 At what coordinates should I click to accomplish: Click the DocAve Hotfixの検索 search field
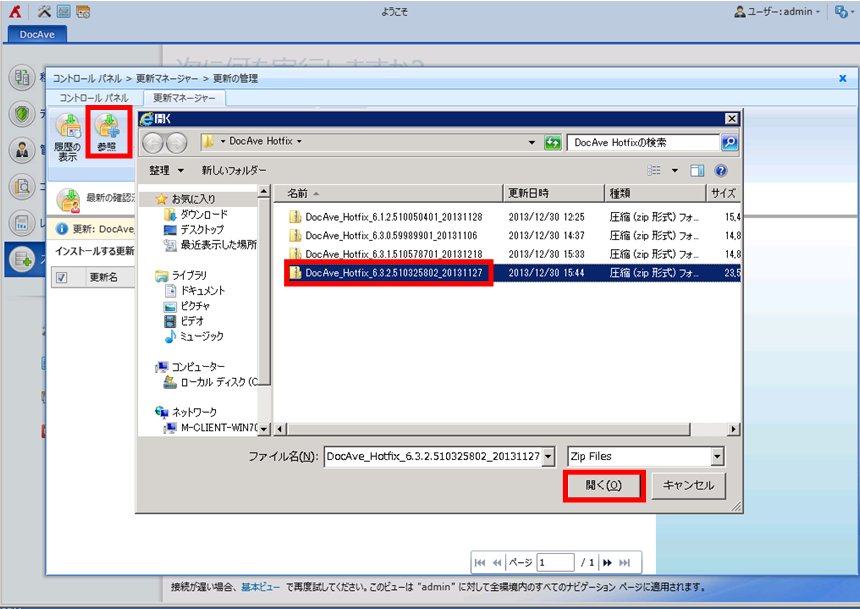tap(643, 143)
